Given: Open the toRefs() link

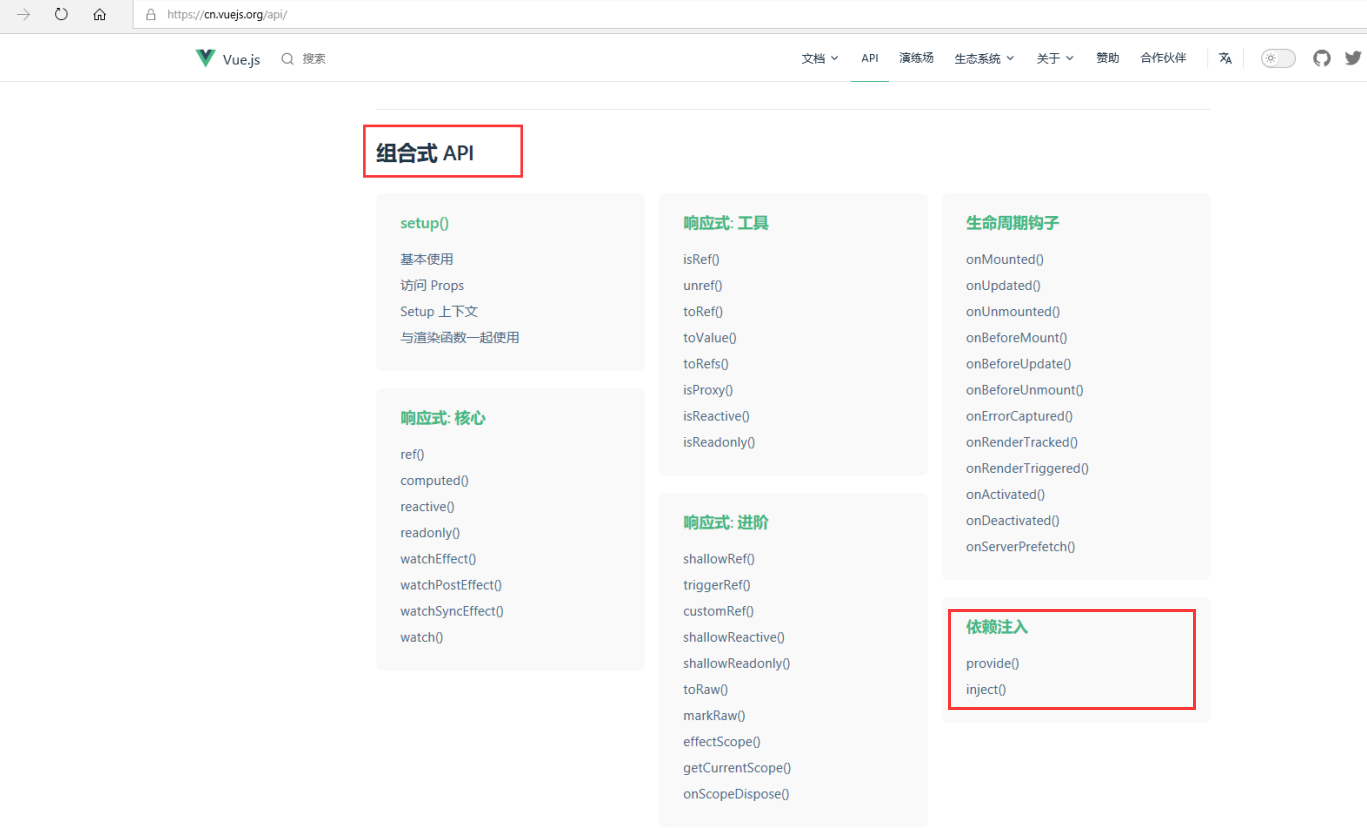Looking at the screenshot, I should coord(706,363).
